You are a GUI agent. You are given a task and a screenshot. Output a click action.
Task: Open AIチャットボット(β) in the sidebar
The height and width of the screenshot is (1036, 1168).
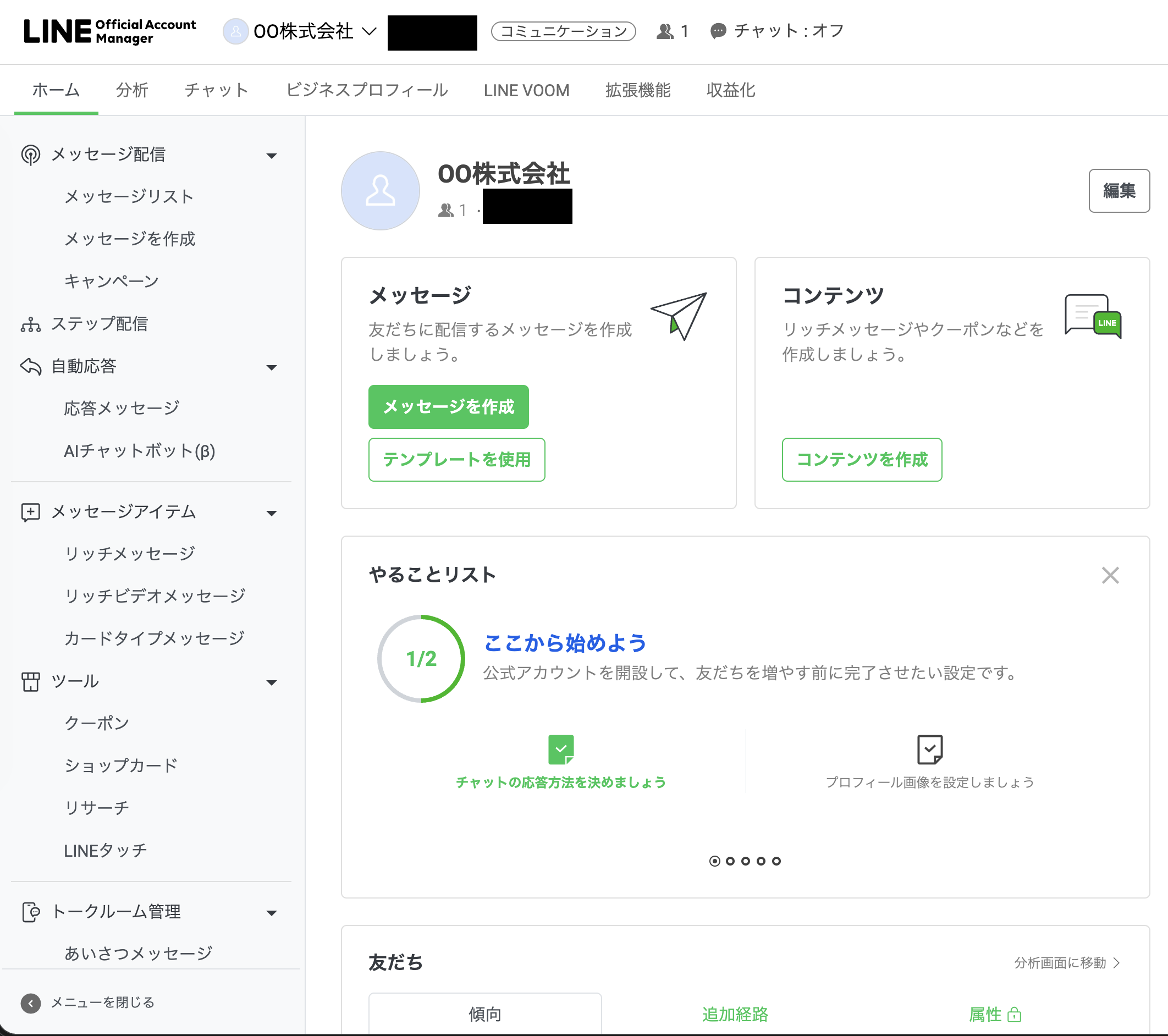(140, 451)
